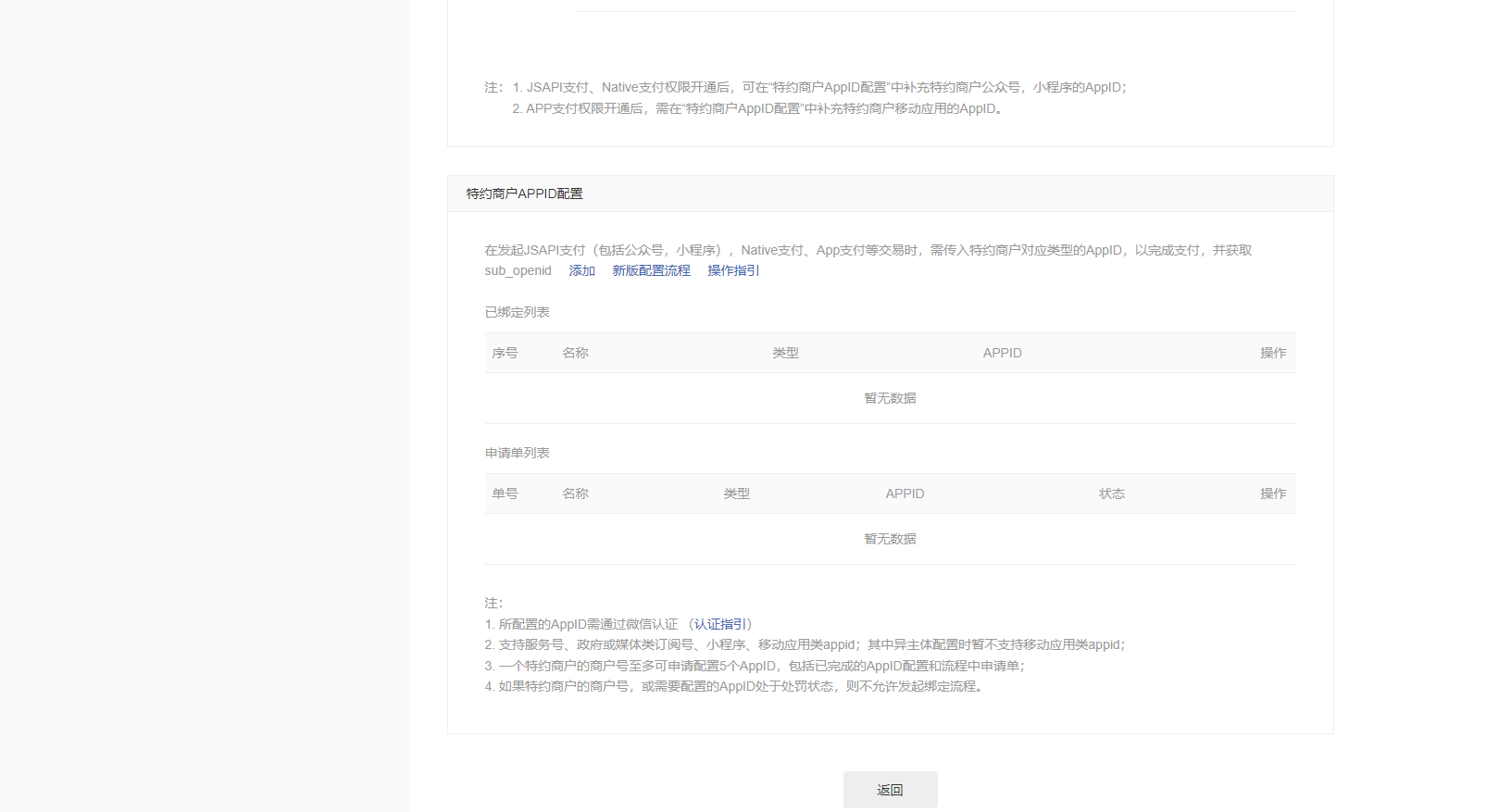Click 名称 header in the 已绑定列表 table

pos(575,353)
